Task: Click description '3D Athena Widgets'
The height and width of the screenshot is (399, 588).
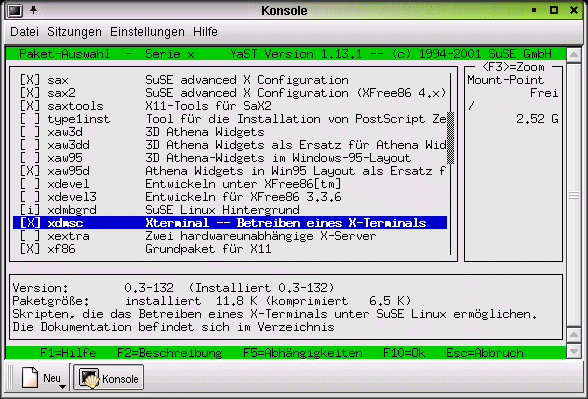Action: [x=205, y=132]
